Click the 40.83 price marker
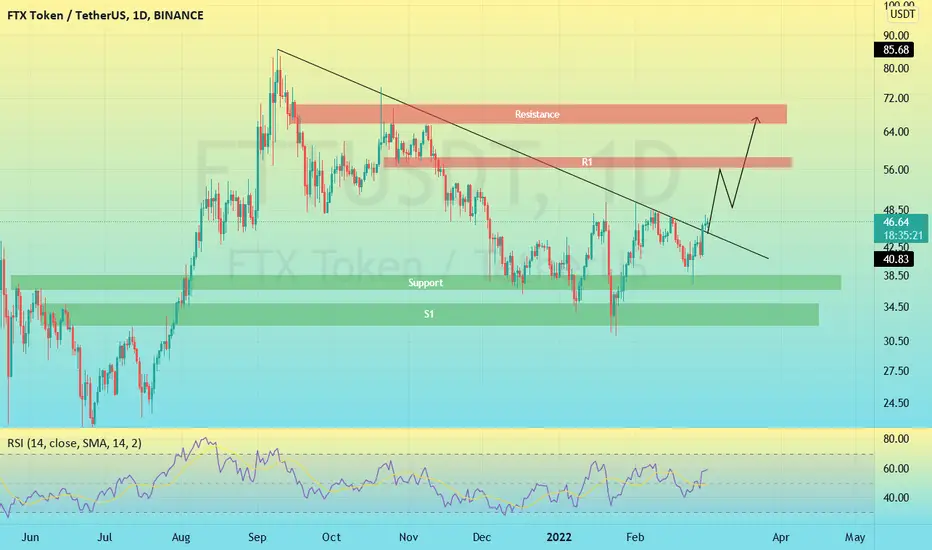 click(896, 259)
